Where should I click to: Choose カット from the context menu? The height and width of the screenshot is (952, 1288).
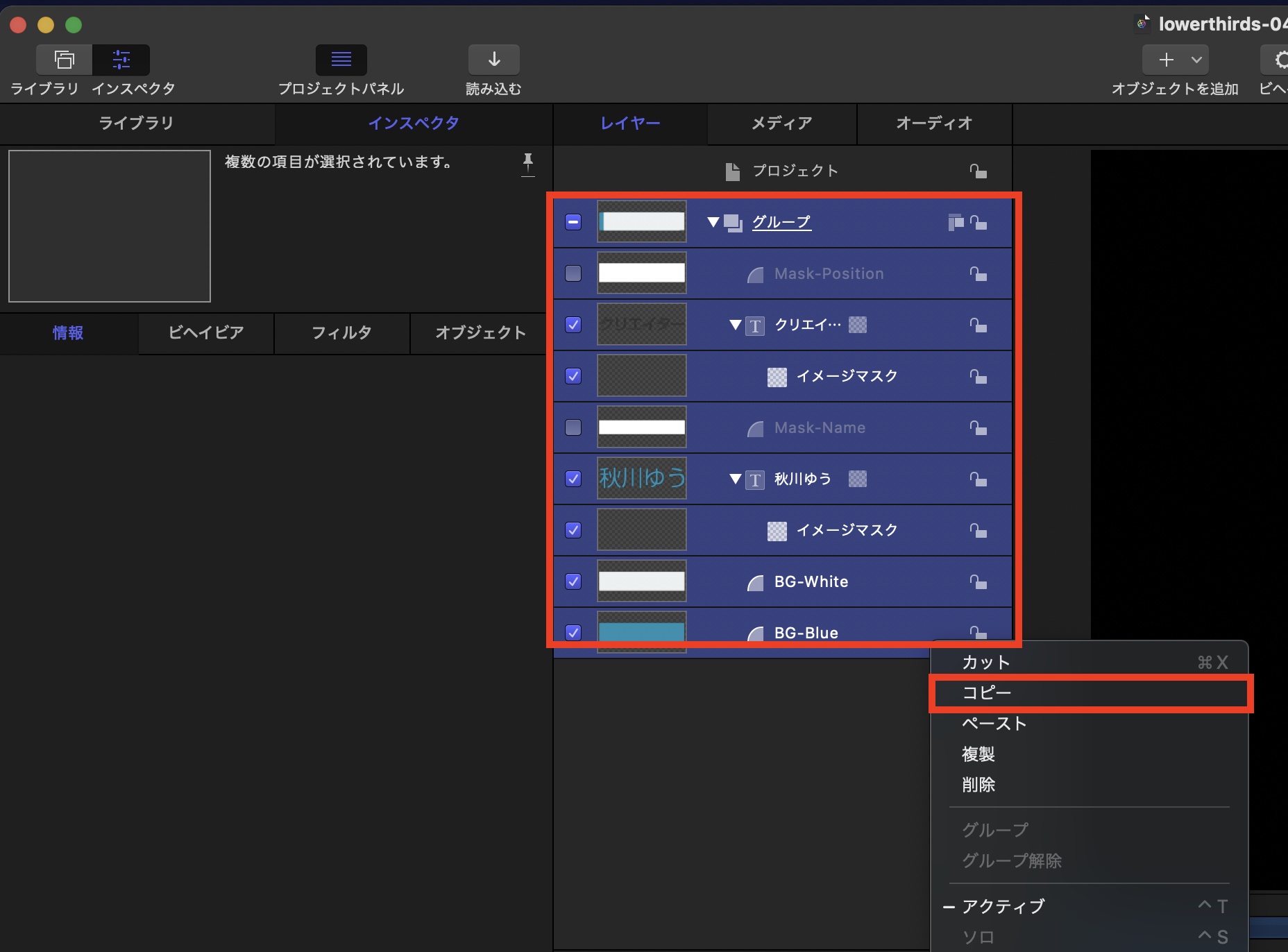coord(1089,662)
